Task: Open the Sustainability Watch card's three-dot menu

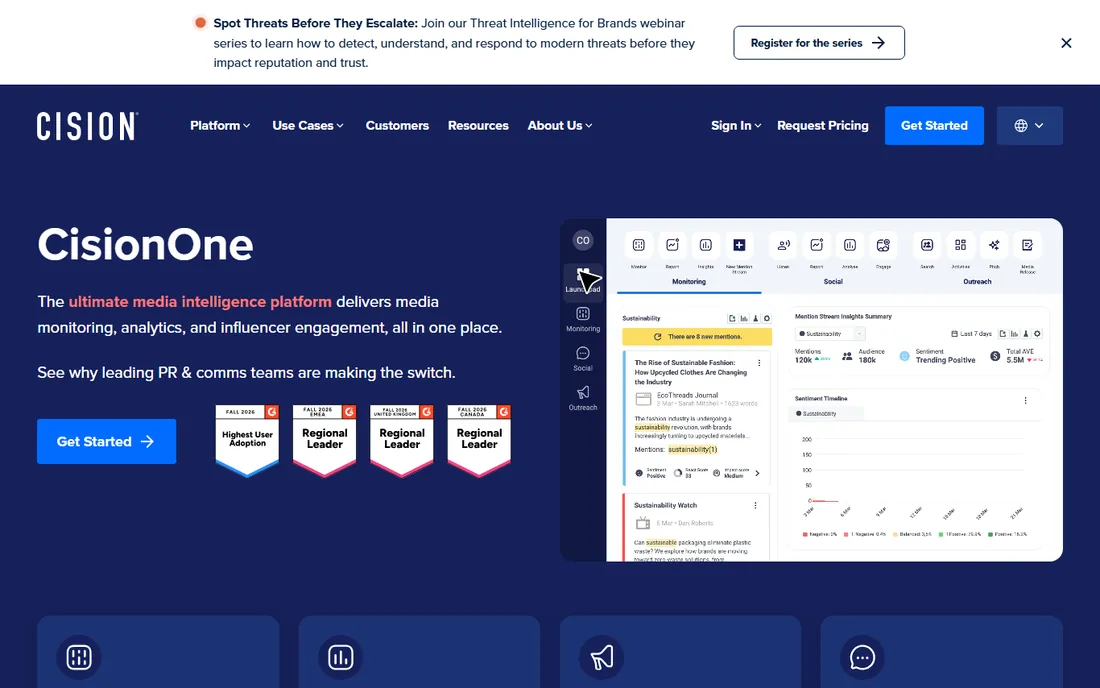Action: (756, 505)
